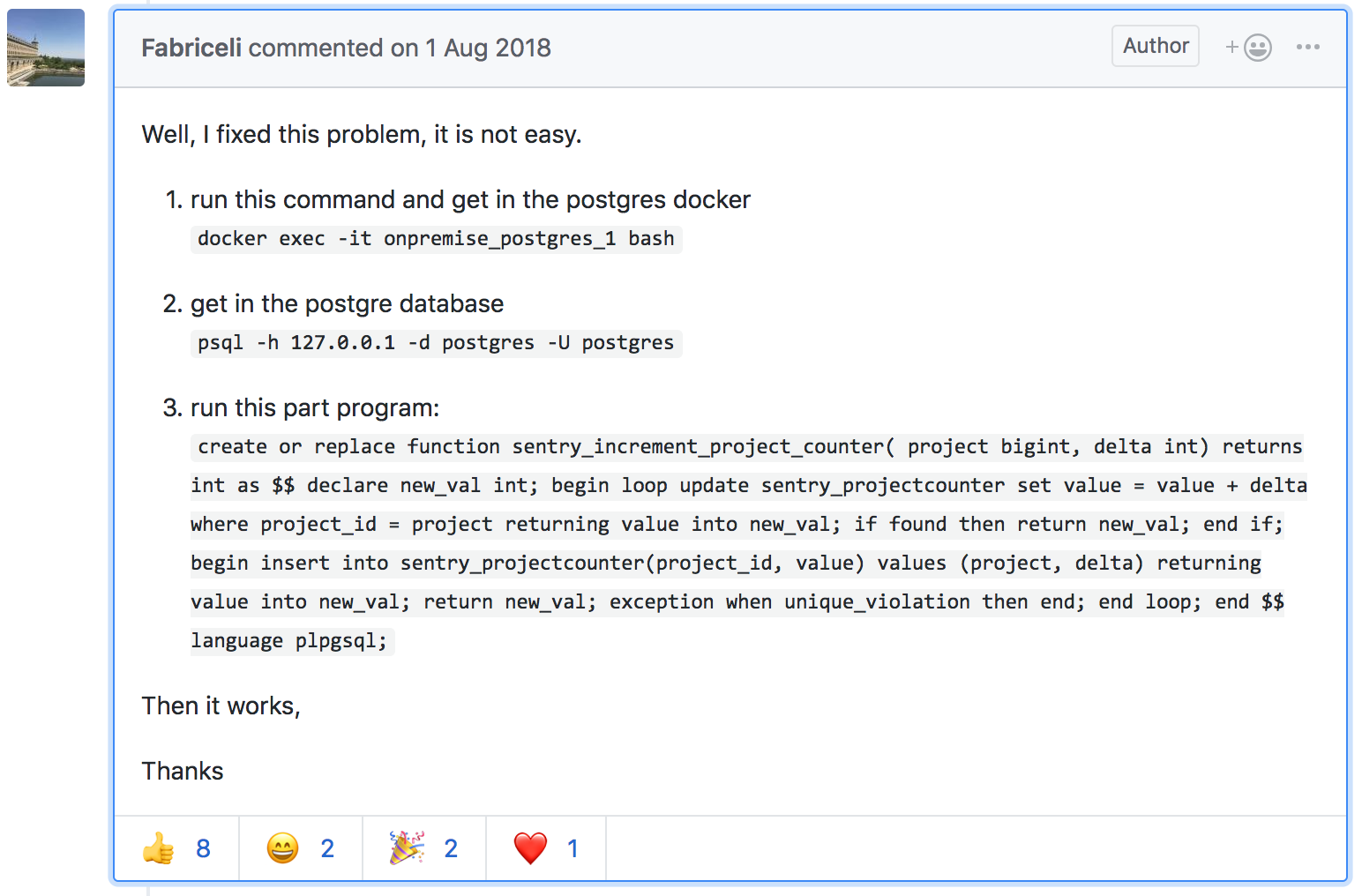Image resolution: width=1362 pixels, height=896 pixels.
Task: Click the psql connection command snippet
Action: tap(436, 343)
